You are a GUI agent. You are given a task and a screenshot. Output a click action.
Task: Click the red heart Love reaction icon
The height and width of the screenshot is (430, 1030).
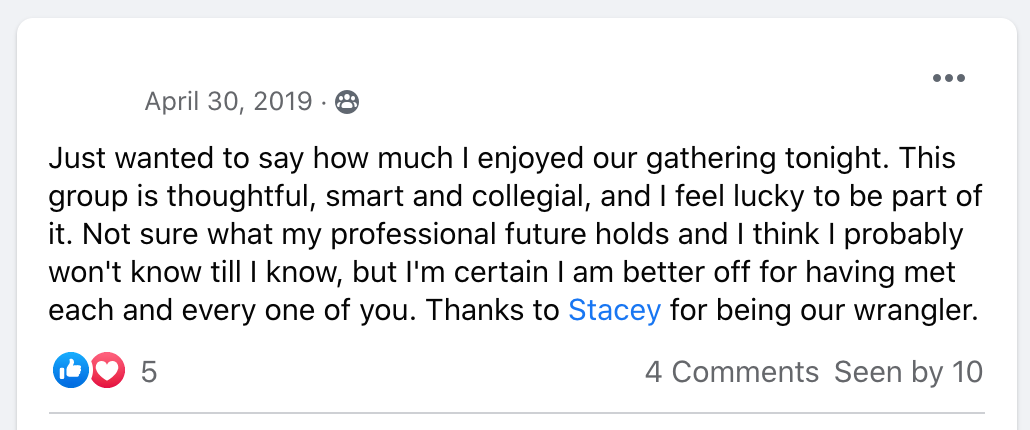pos(107,372)
